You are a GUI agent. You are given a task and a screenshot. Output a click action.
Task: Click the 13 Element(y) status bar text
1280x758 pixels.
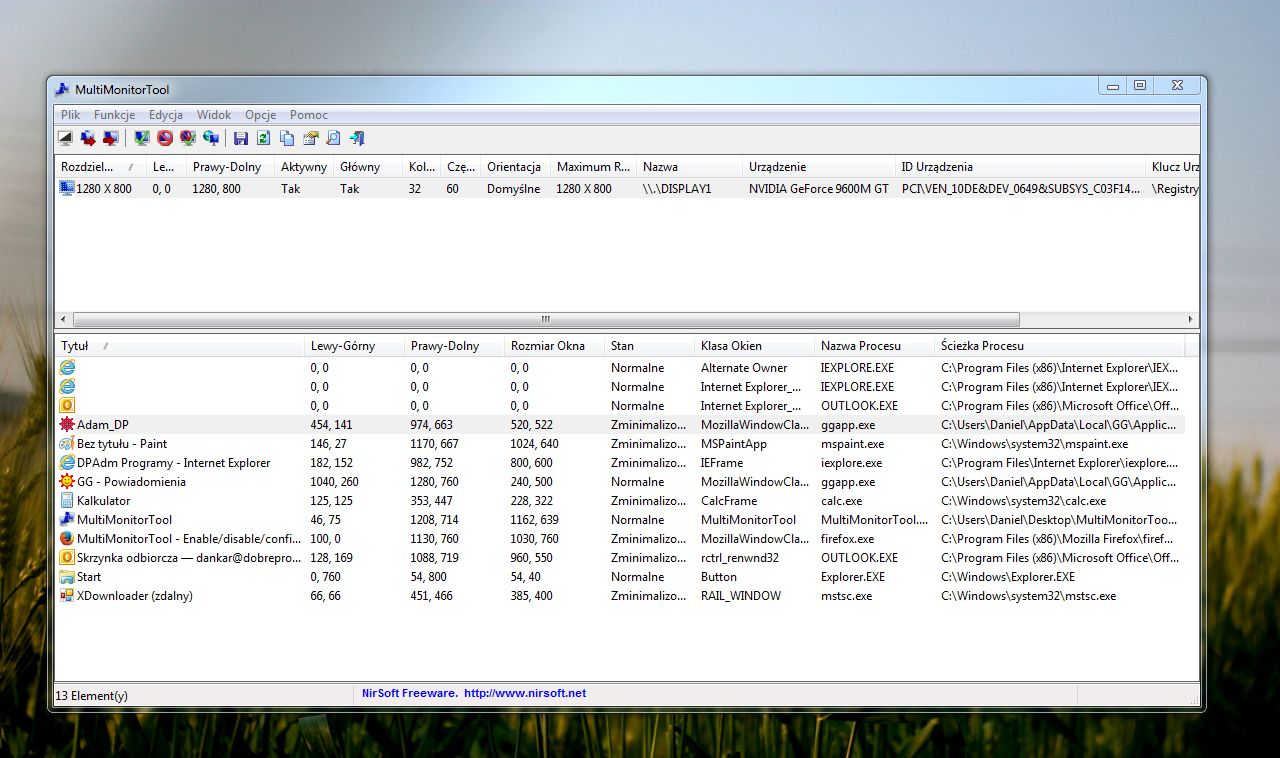pyautogui.click(x=92, y=695)
